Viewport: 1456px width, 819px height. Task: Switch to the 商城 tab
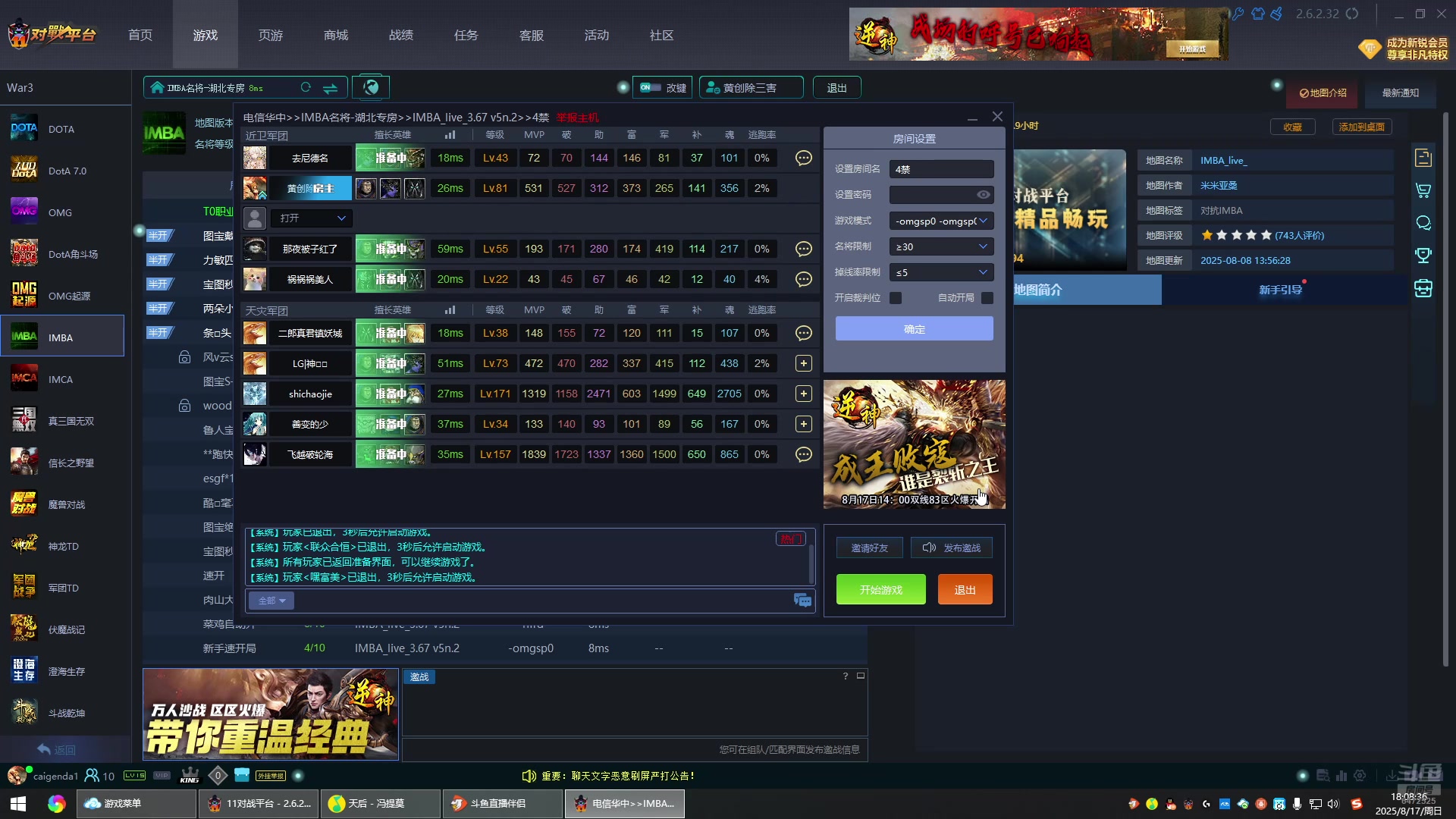[x=336, y=35]
